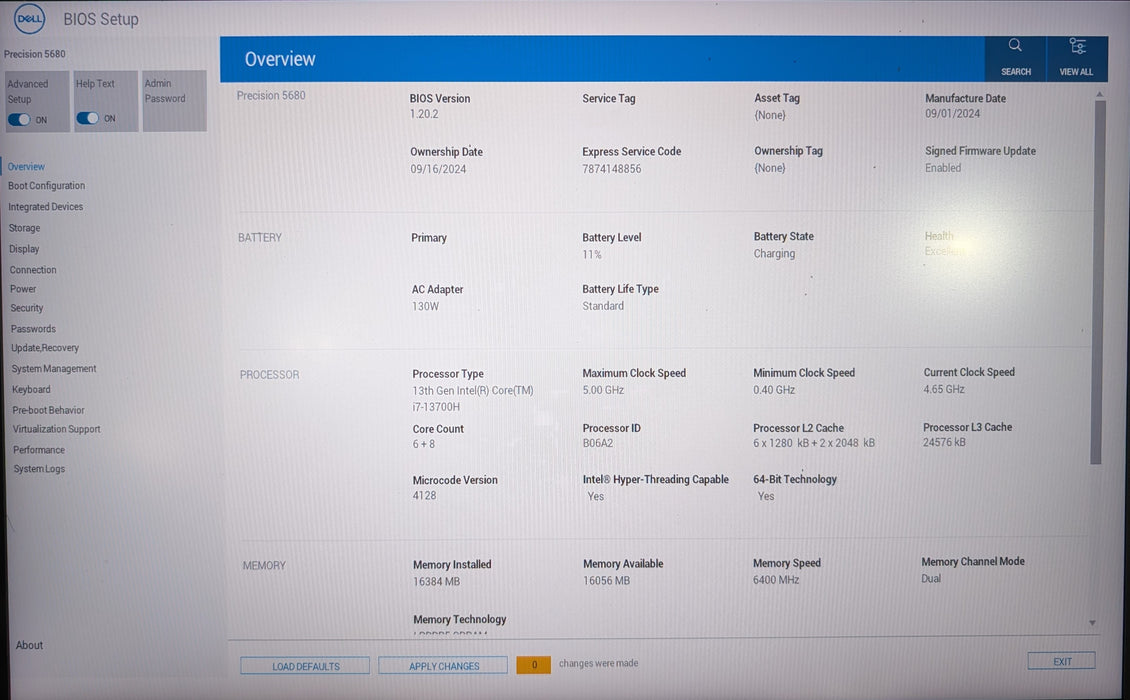Open the Admin Password tile
Screen dimensions: 1130x700
click(174, 100)
